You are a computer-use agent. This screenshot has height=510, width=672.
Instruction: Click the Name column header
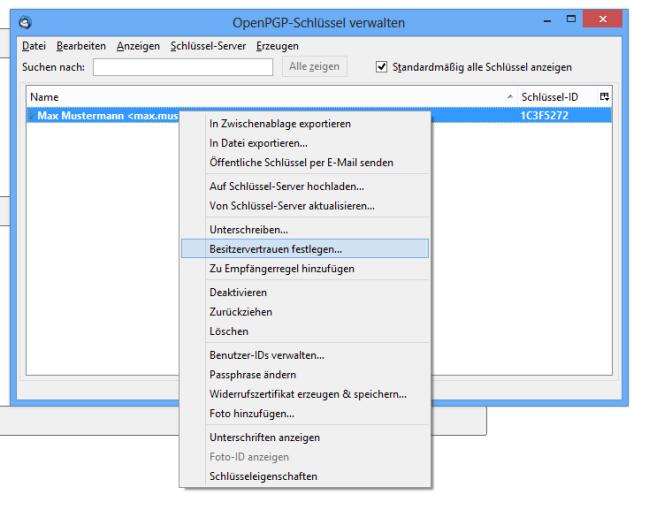tap(272, 97)
